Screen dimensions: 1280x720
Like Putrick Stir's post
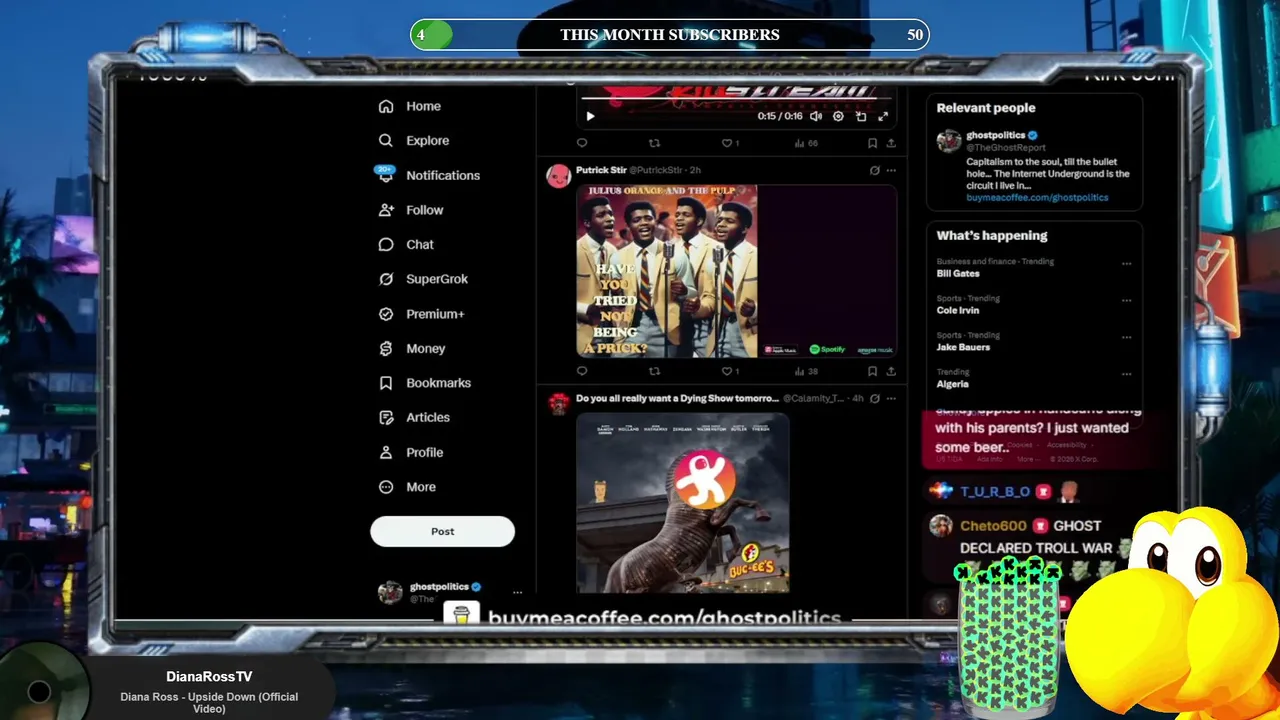(727, 371)
